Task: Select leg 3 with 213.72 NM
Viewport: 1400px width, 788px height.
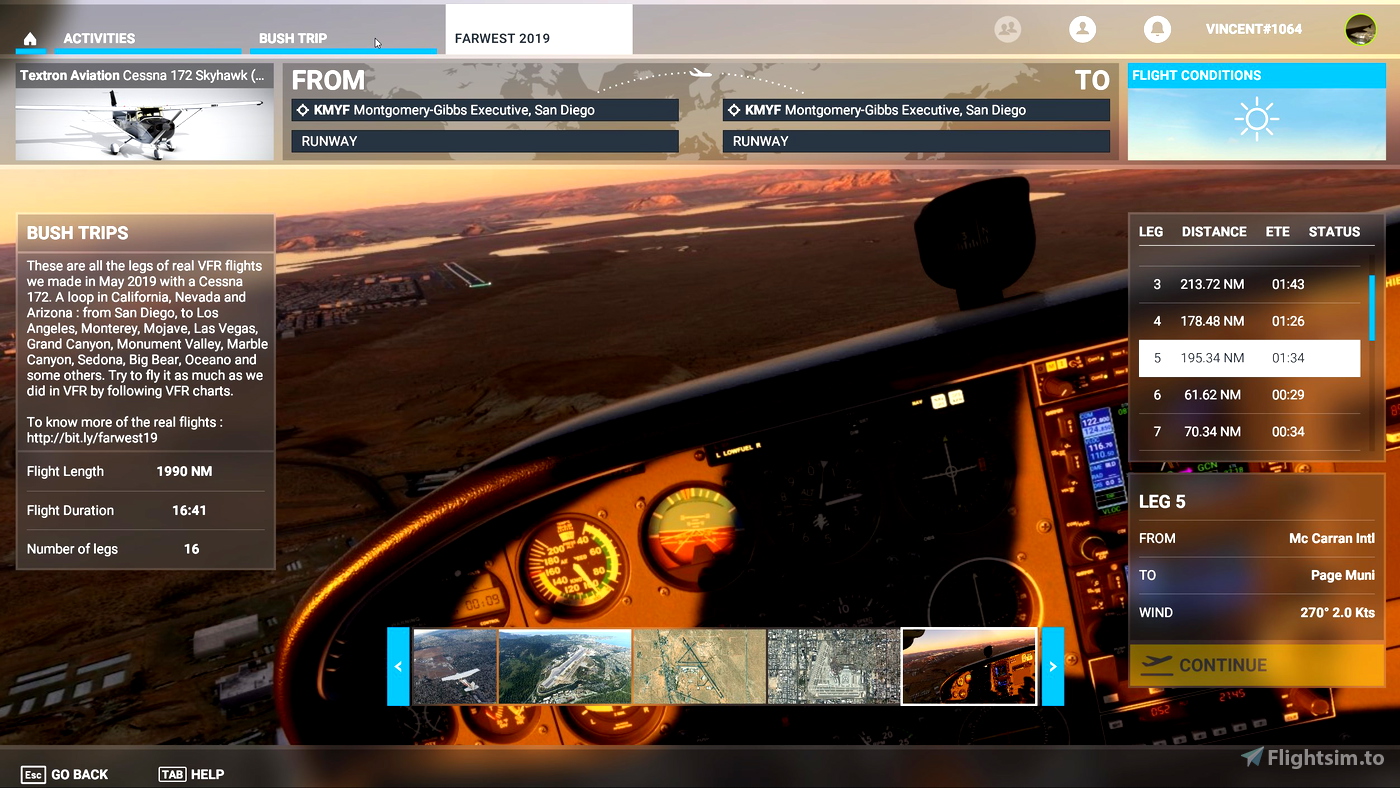Action: 1249,284
